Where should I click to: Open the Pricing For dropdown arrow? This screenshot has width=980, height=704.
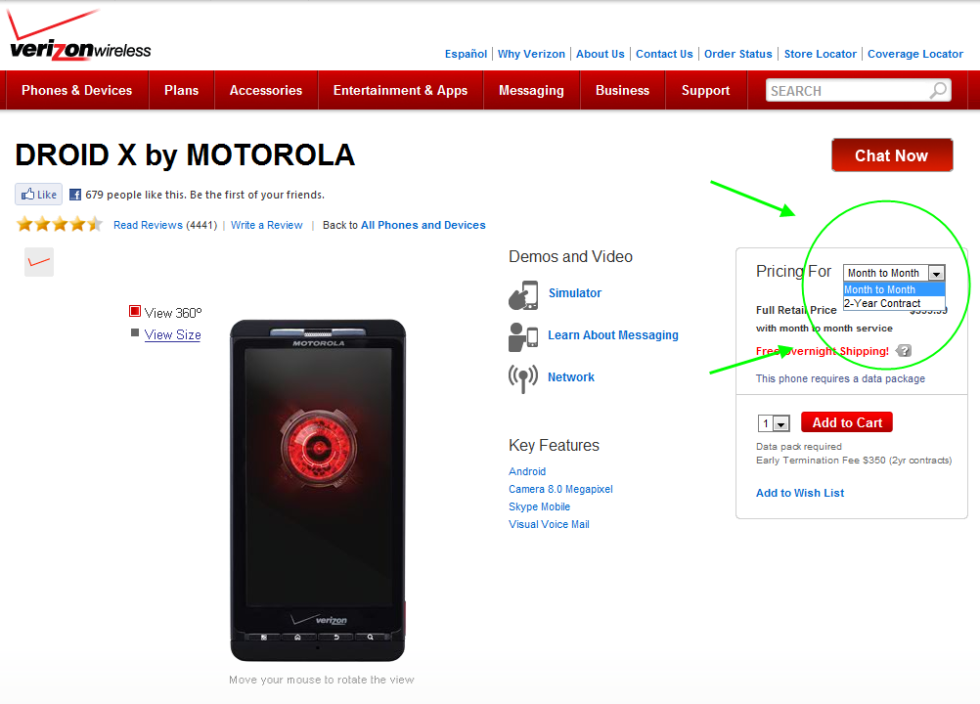click(936, 273)
